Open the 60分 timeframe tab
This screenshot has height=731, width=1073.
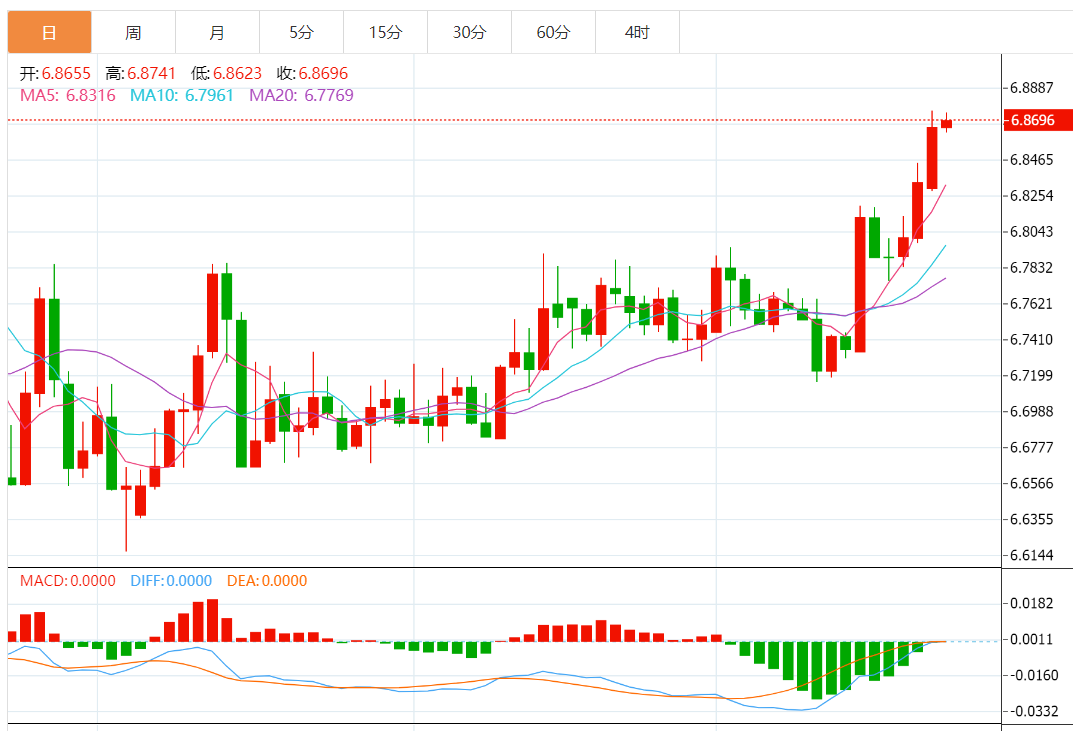(553, 32)
